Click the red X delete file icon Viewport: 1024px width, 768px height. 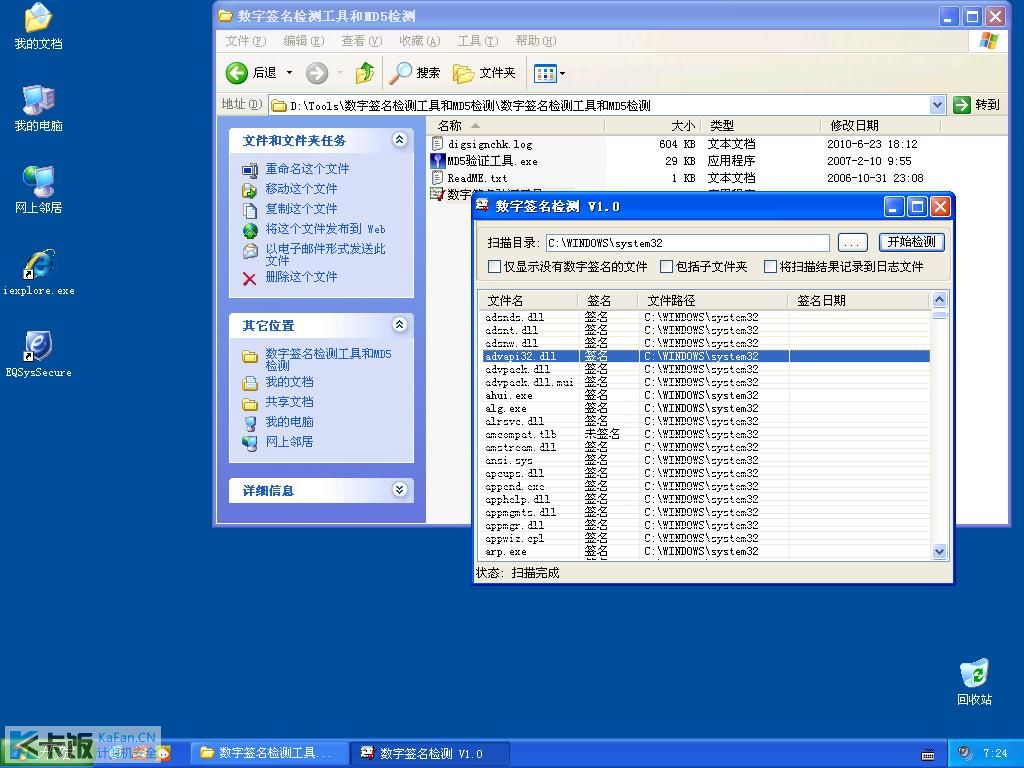(249, 279)
